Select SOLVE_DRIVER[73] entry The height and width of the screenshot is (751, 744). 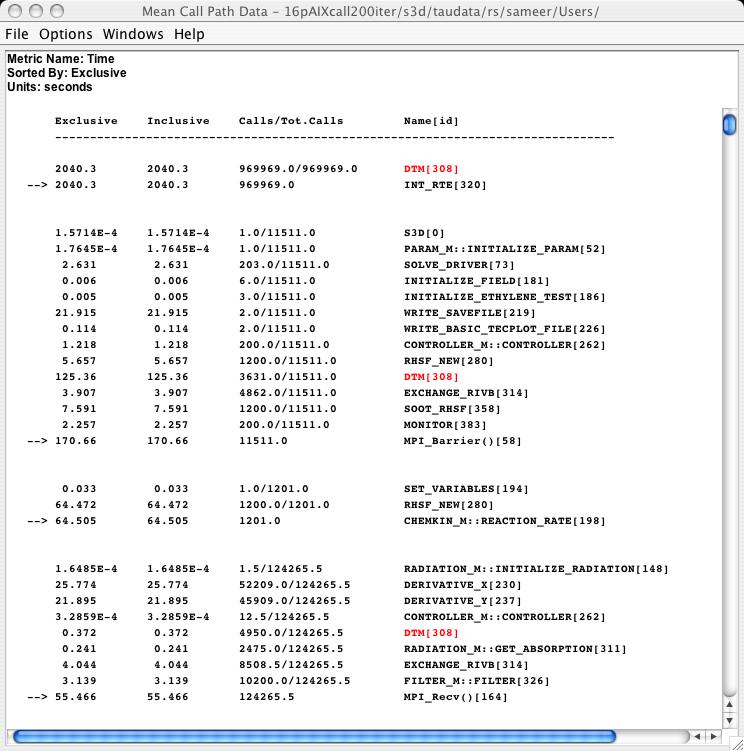pyautogui.click(x=459, y=265)
